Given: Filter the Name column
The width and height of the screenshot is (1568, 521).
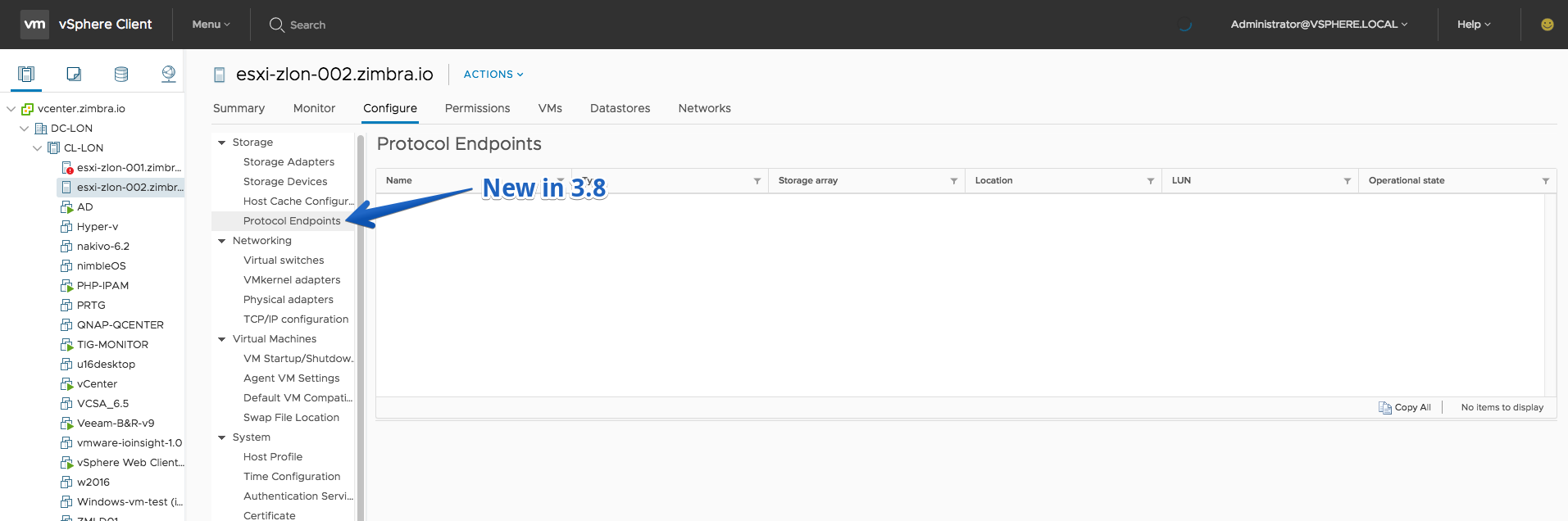Looking at the screenshot, I should [561, 181].
